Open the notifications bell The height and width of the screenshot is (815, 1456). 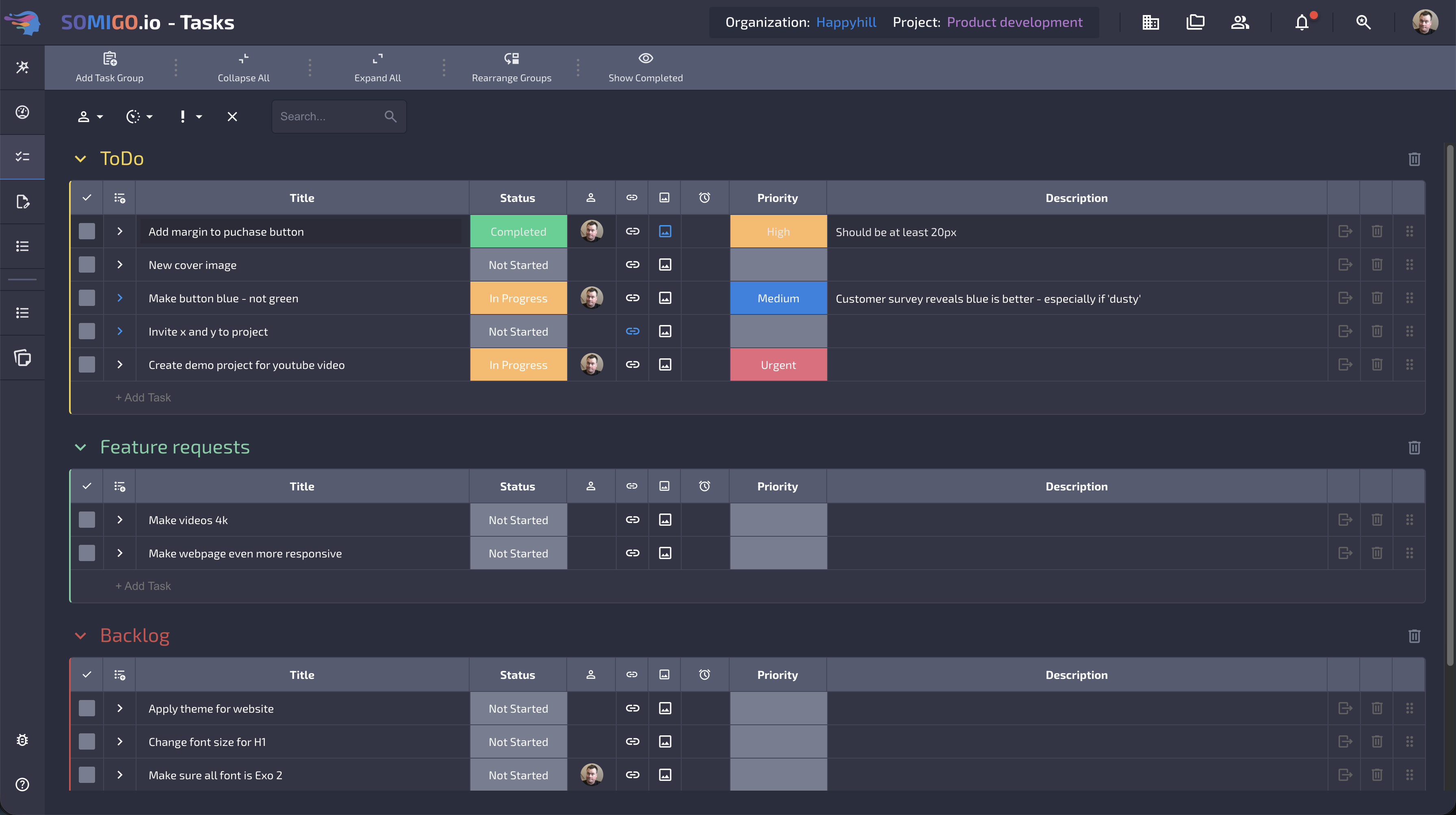tap(1302, 23)
